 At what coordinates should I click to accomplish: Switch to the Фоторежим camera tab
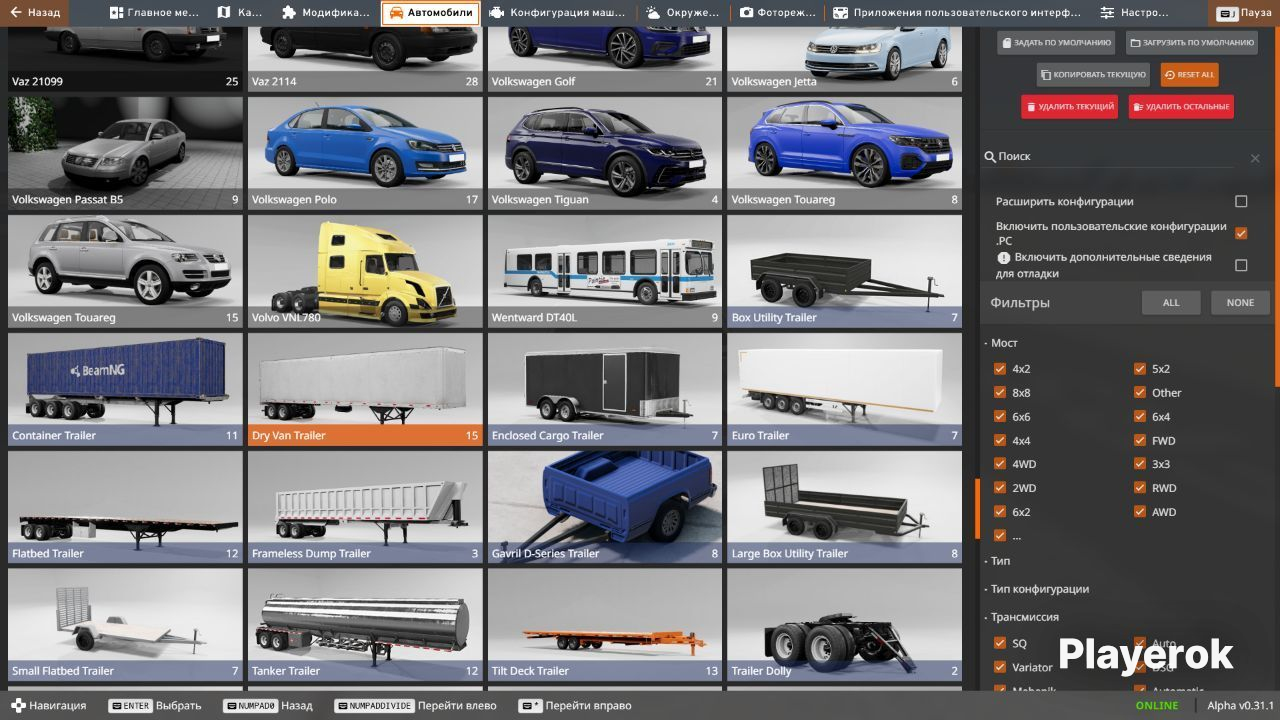pyautogui.click(x=776, y=13)
